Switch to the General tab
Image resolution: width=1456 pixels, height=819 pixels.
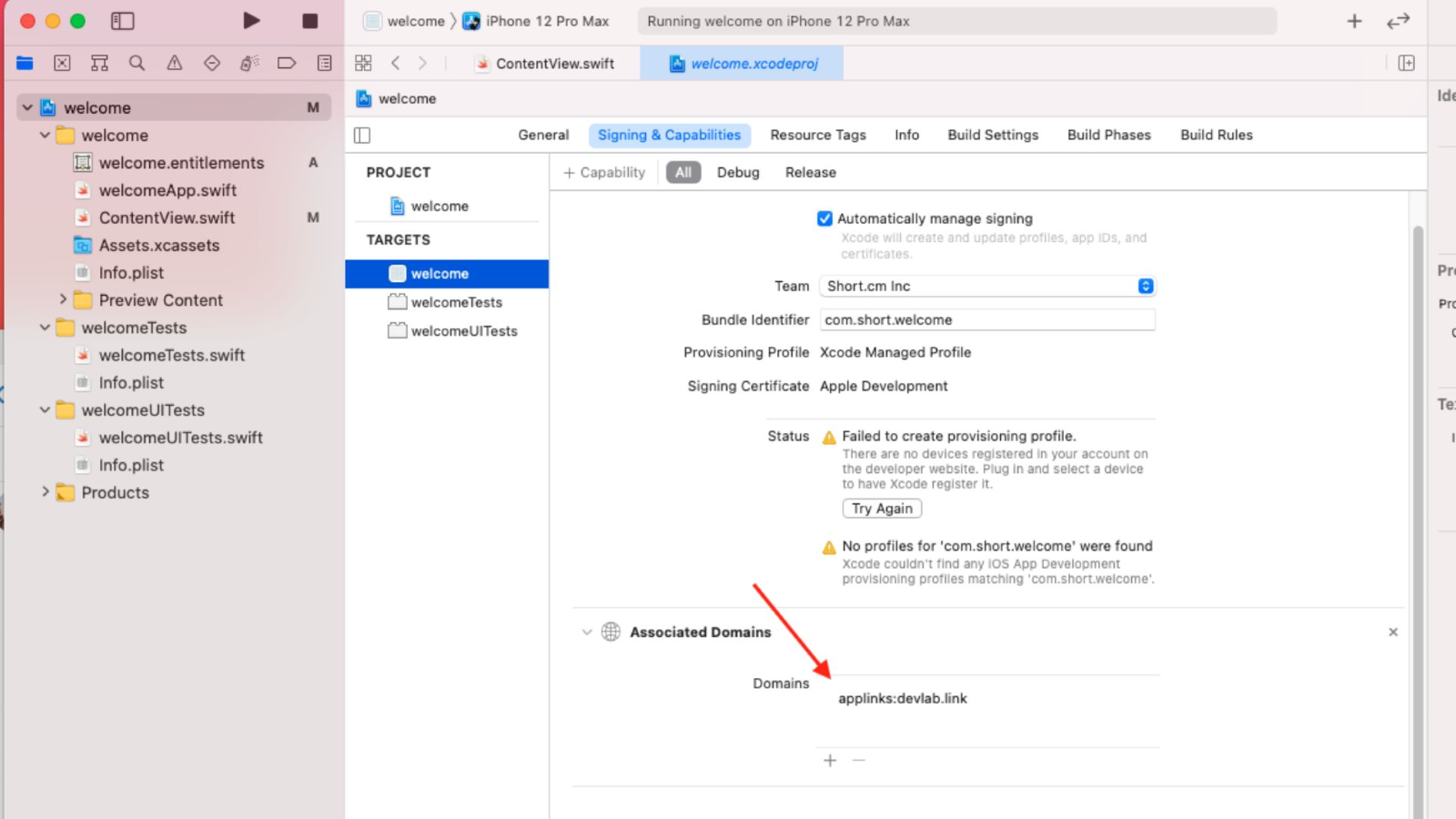click(x=543, y=135)
